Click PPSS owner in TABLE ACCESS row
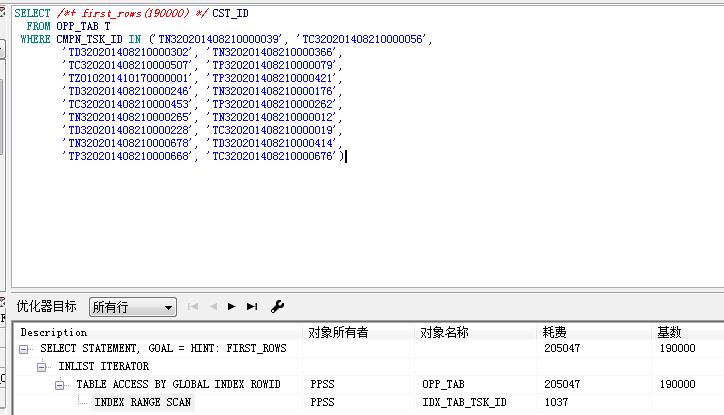The height and width of the screenshot is (415, 724). tap(322, 384)
